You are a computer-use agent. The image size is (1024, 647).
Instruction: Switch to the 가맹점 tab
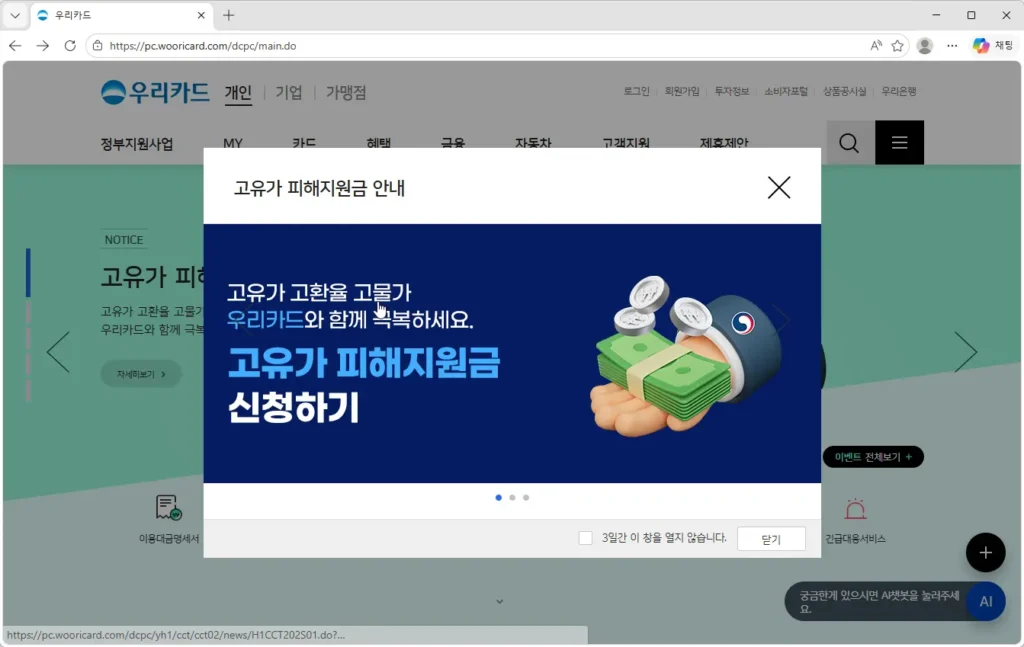click(x=346, y=93)
